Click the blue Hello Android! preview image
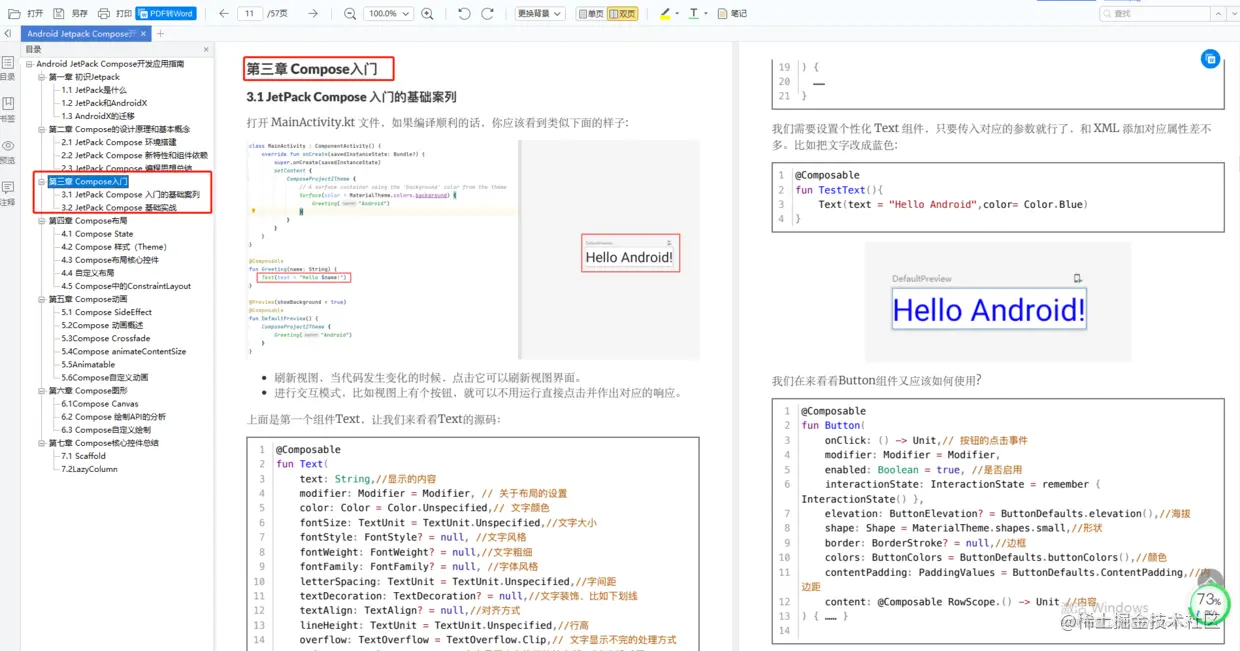This screenshot has height=651, width=1240. tap(989, 309)
